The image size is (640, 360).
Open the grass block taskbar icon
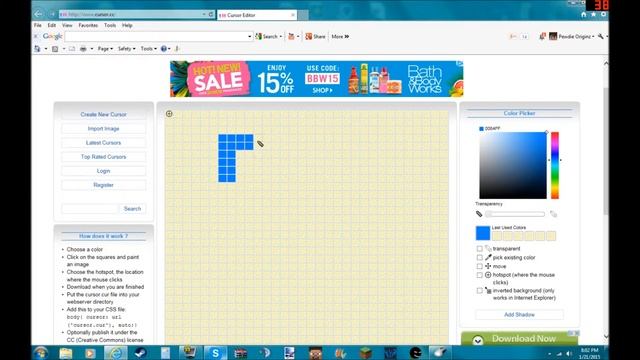point(365,353)
